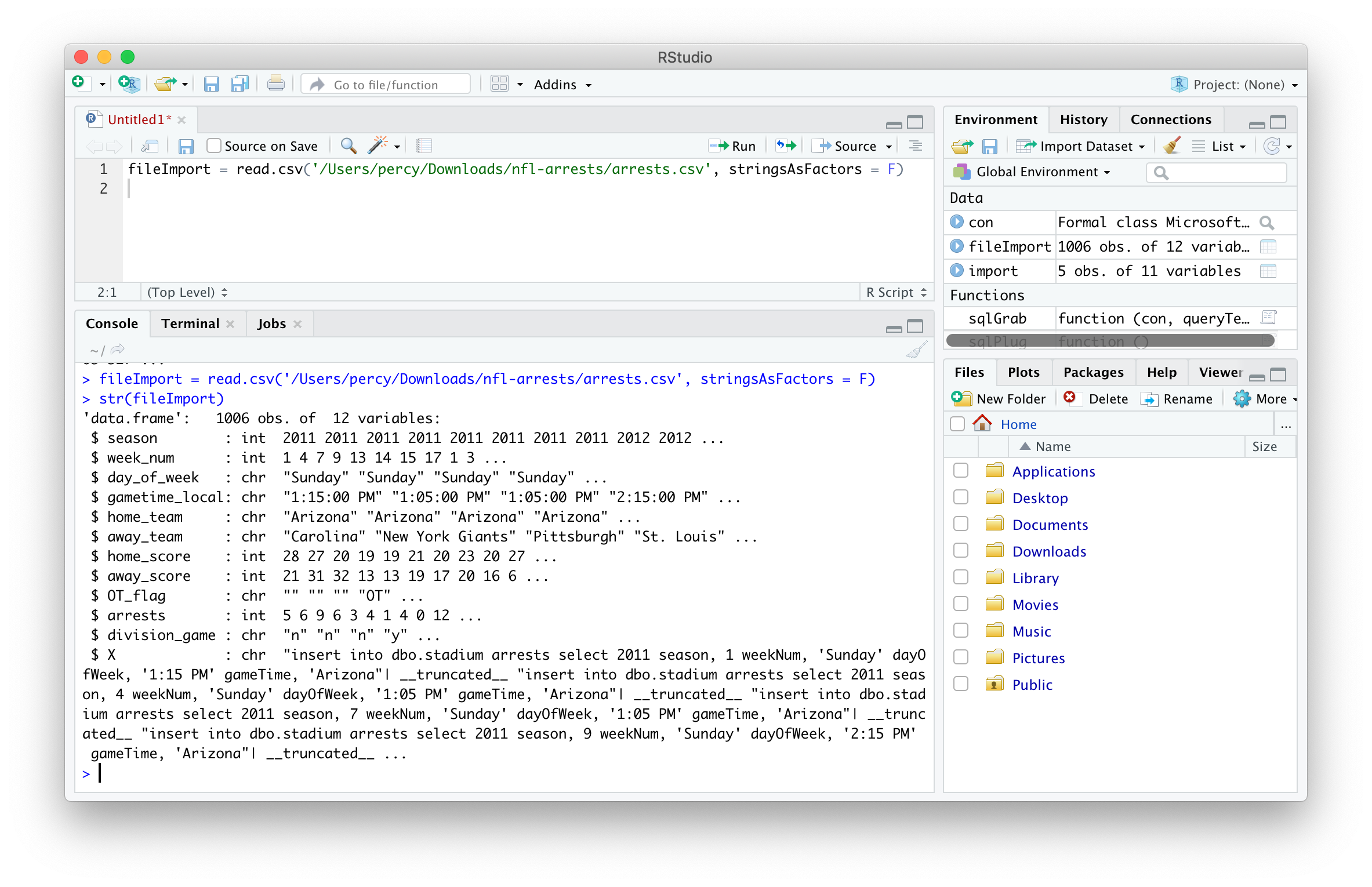Open the Documents folder link

[1050, 525]
